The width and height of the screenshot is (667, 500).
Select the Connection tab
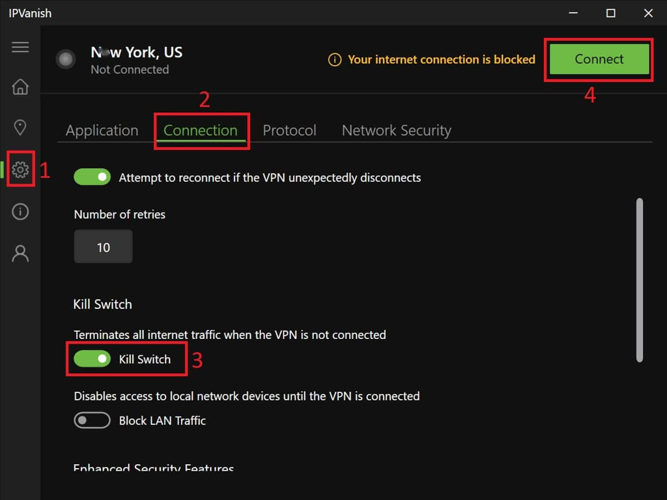201,131
